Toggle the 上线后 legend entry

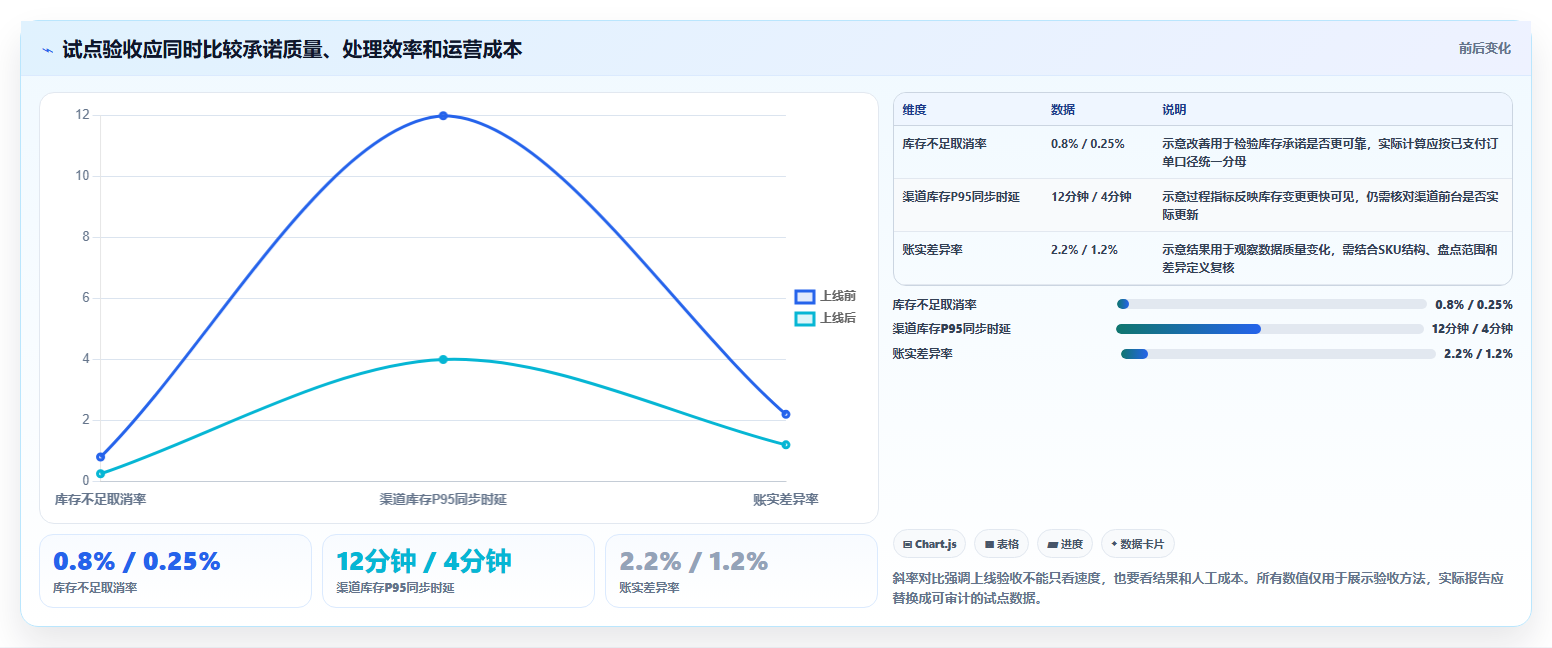click(x=825, y=318)
